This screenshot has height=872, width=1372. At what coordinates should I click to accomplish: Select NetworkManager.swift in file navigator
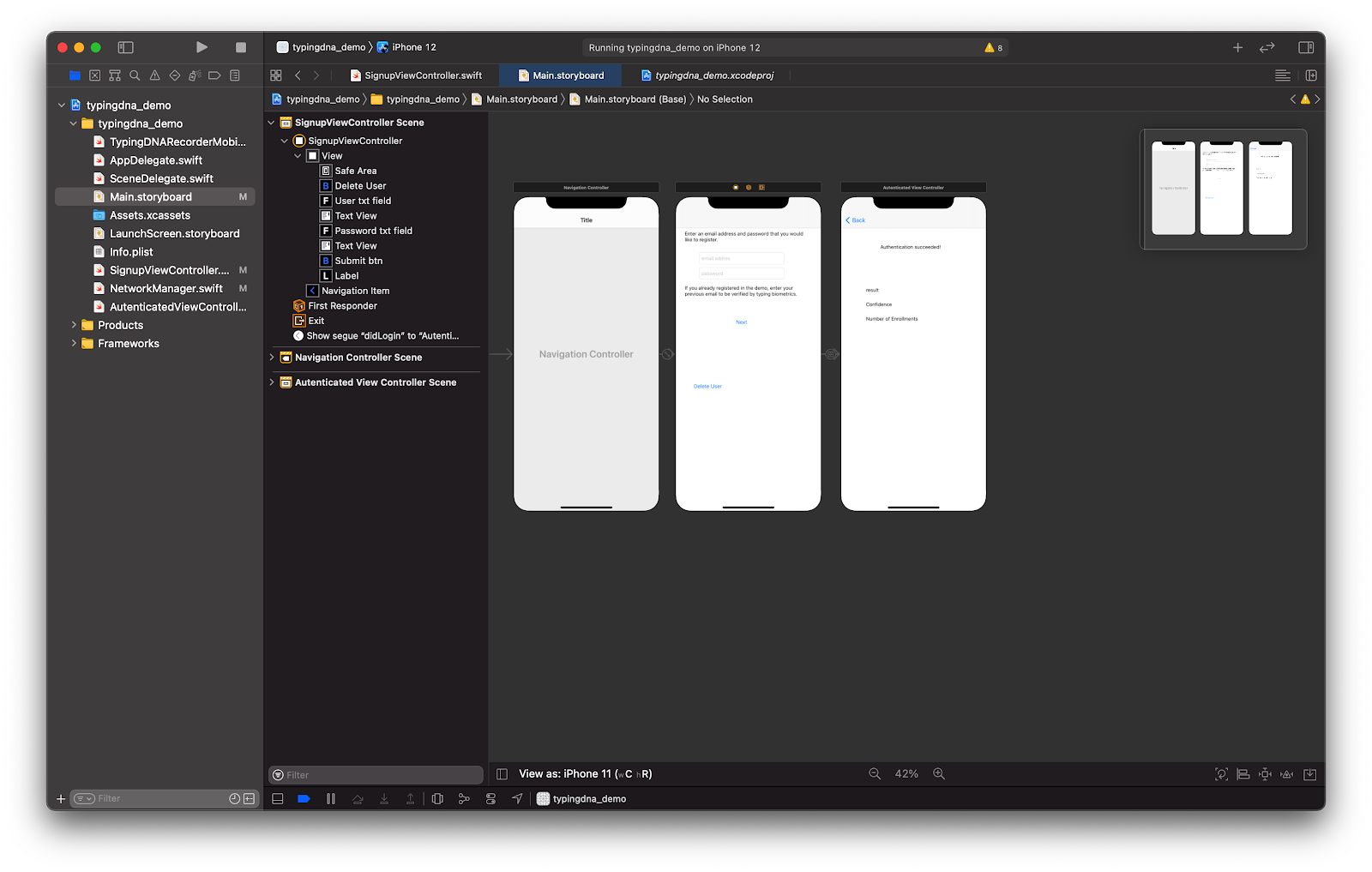pos(165,289)
